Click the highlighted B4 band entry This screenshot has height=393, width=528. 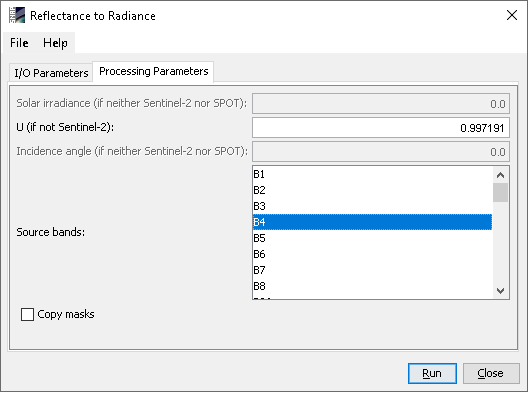[372, 222]
